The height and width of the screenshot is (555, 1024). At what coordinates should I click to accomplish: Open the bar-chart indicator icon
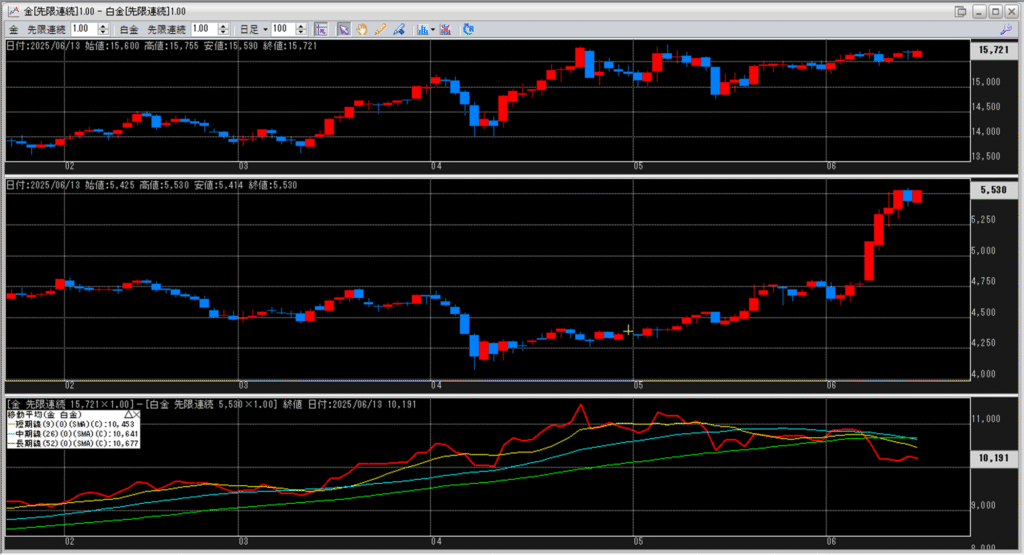pos(422,30)
